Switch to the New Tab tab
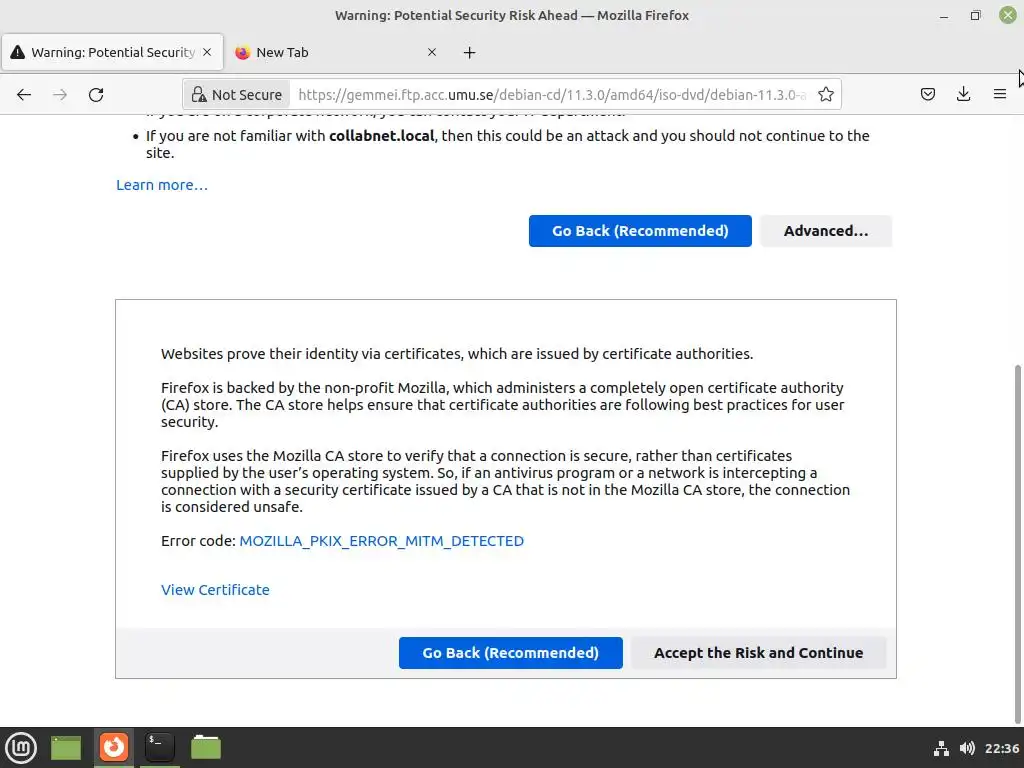Image resolution: width=1024 pixels, height=768 pixels. 336,52
